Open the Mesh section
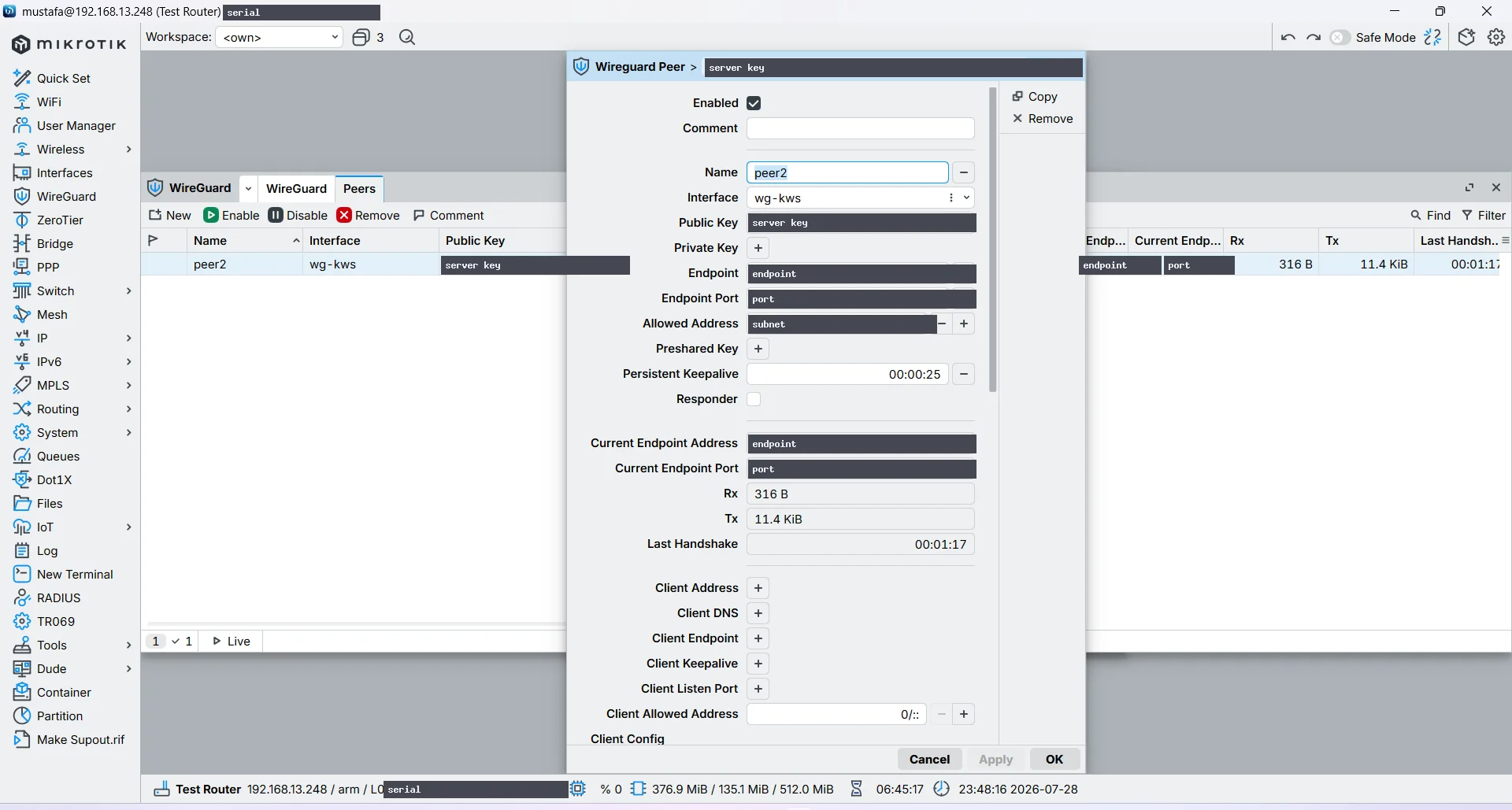Image resolution: width=1512 pixels, height=810 pixels. (40, 314)
